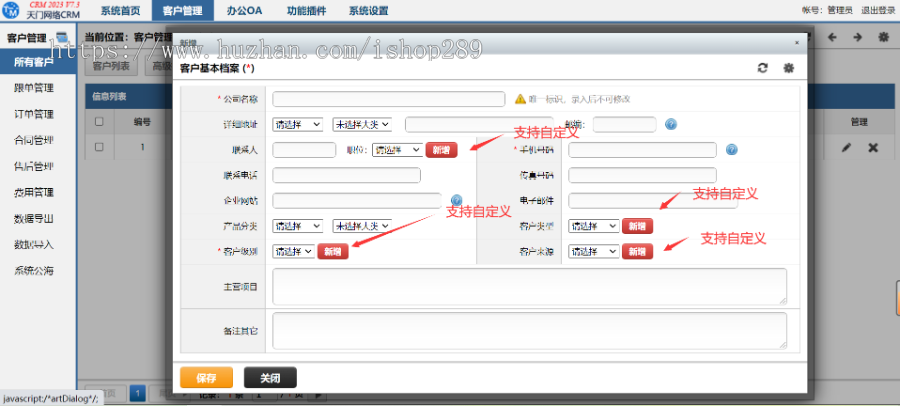Click the red 新增 button beside 客户级别
The image size is (900, 406).
tap(333, 252)
